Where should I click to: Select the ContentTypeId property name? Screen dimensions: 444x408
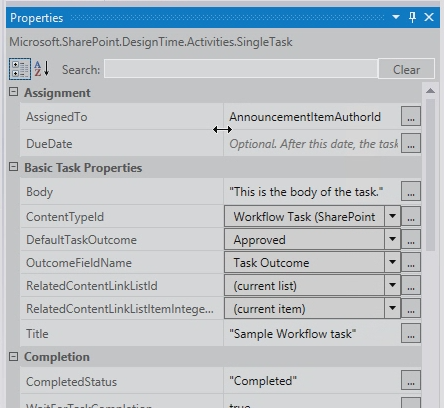(x=65, y=217)
